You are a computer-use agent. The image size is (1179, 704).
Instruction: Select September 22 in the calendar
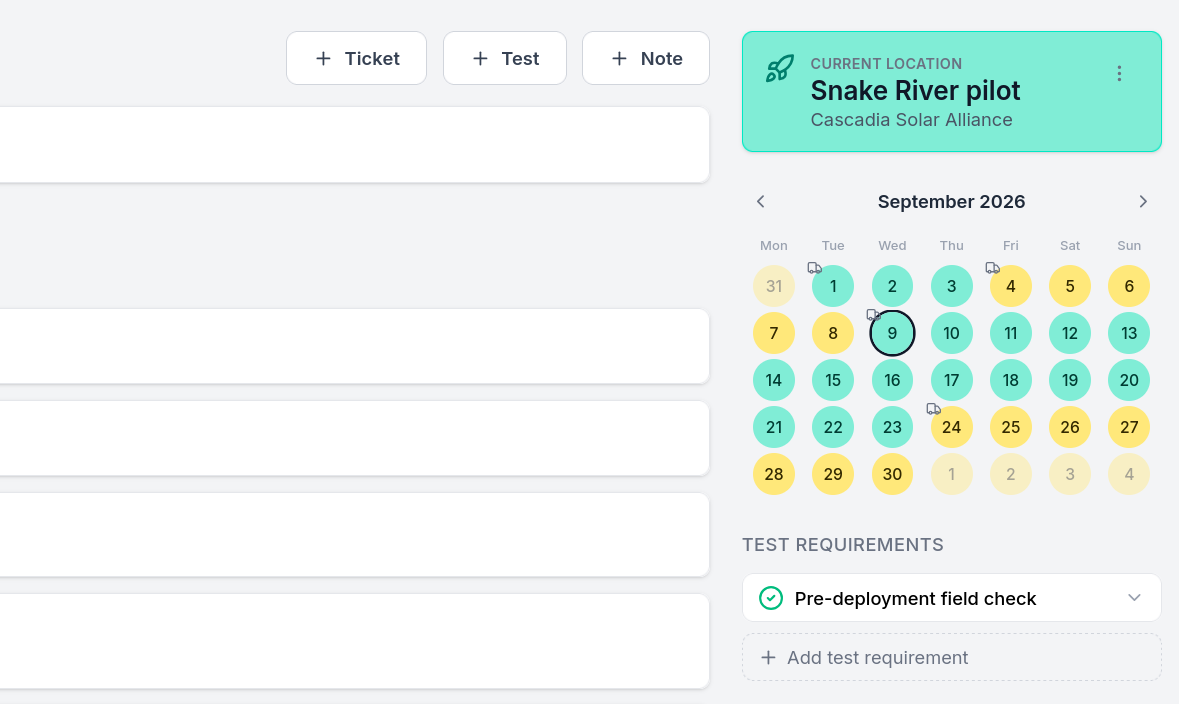point(833,427)
